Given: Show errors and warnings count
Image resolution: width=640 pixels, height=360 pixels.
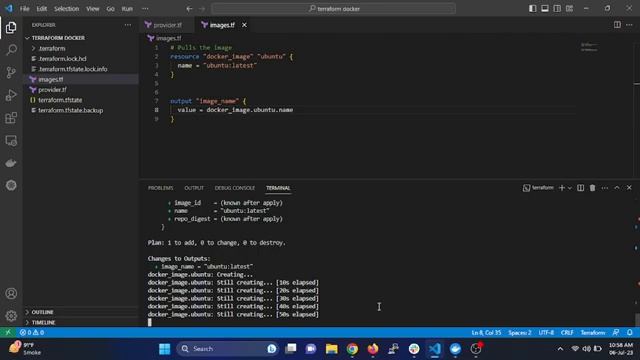Looking at the screenshot, I should point(32,332).
